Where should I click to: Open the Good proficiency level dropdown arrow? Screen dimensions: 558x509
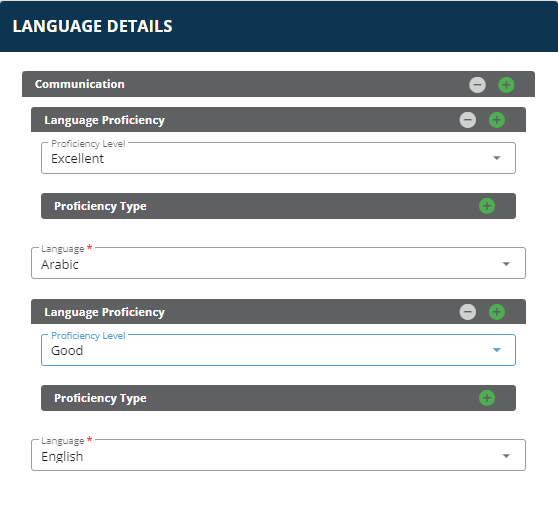coord(497,350)
